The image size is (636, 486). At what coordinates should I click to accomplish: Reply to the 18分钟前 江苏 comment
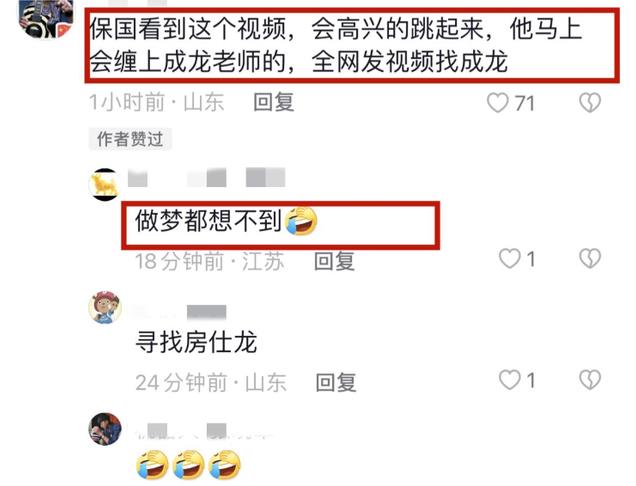[x=335, y=261]
